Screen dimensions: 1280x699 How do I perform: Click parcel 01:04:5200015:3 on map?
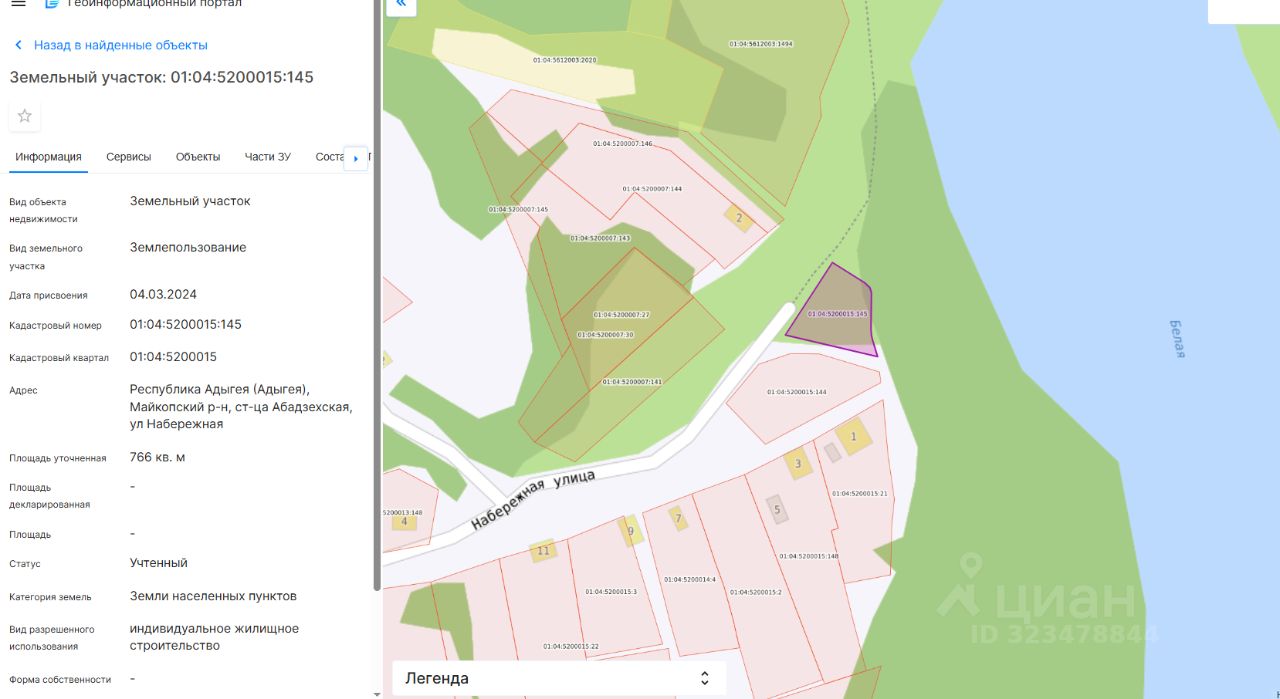click(x=611, y=592)
